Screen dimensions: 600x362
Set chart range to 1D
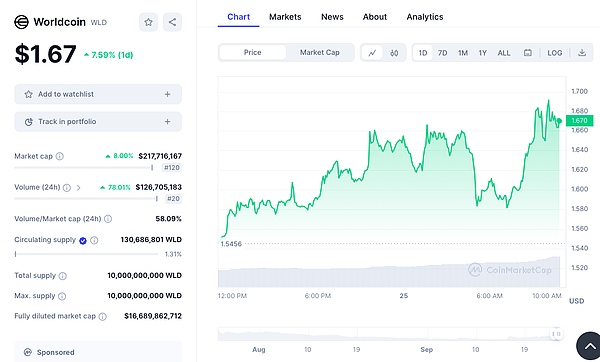point(423,53)
